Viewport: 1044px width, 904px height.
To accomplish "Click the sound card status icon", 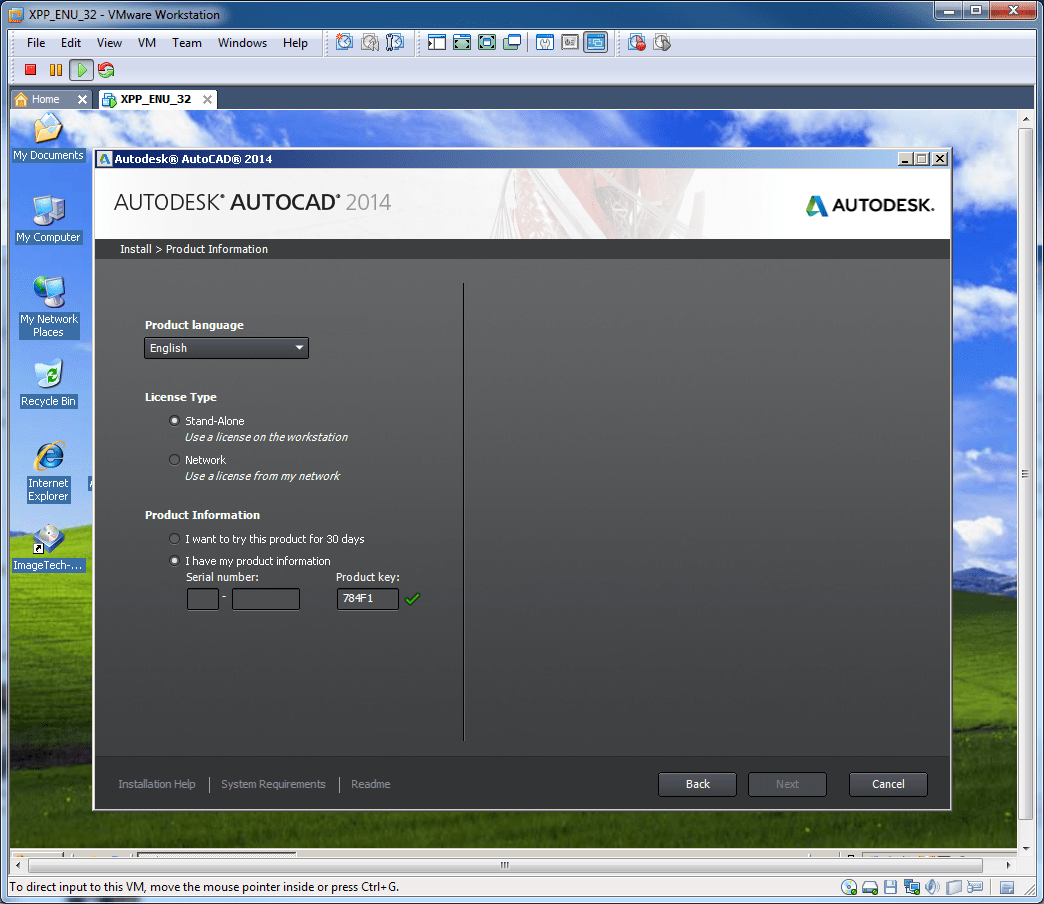I will click(932, 887).
